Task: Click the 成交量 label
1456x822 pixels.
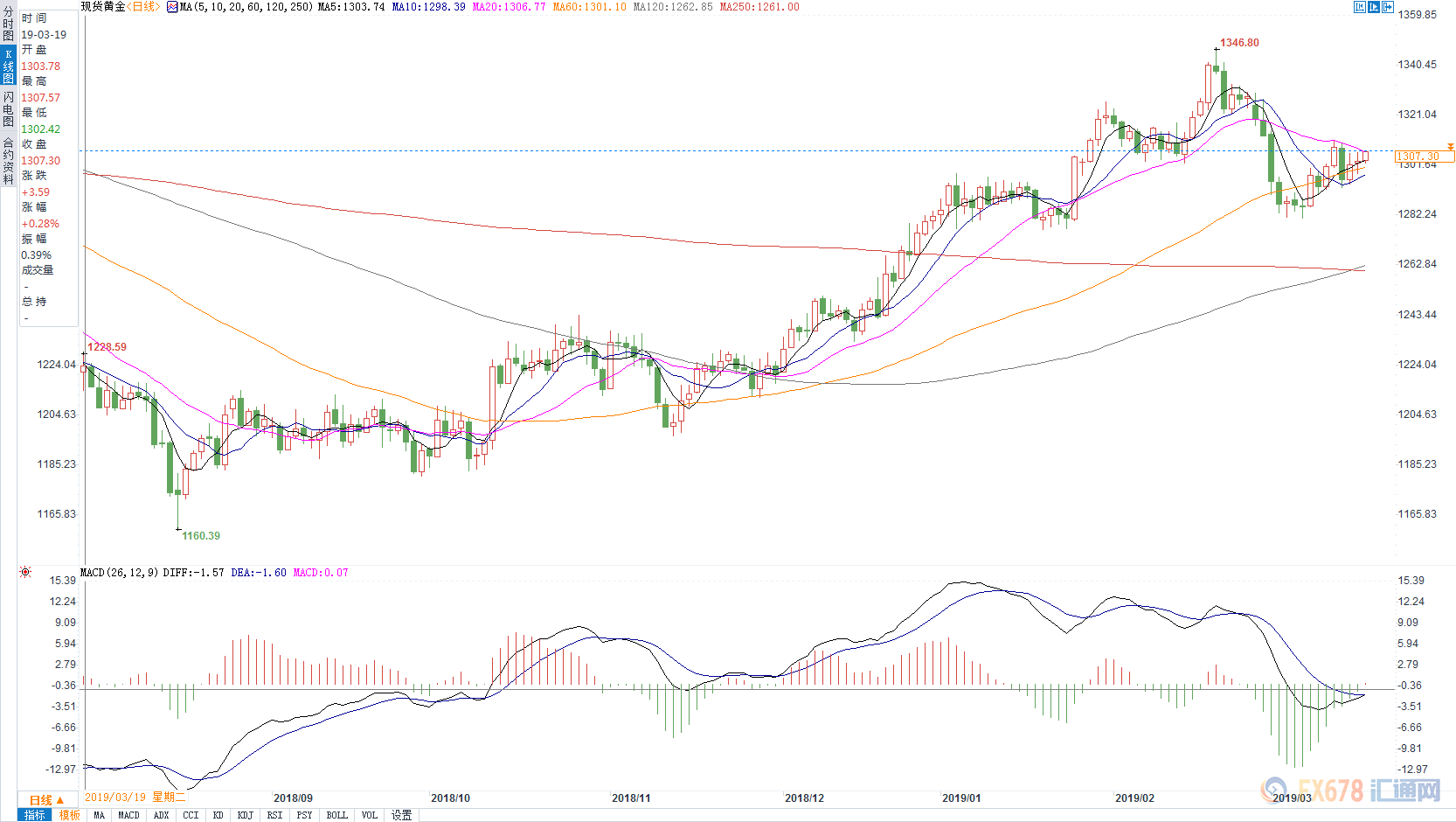Action: click(x=38, y=270)
